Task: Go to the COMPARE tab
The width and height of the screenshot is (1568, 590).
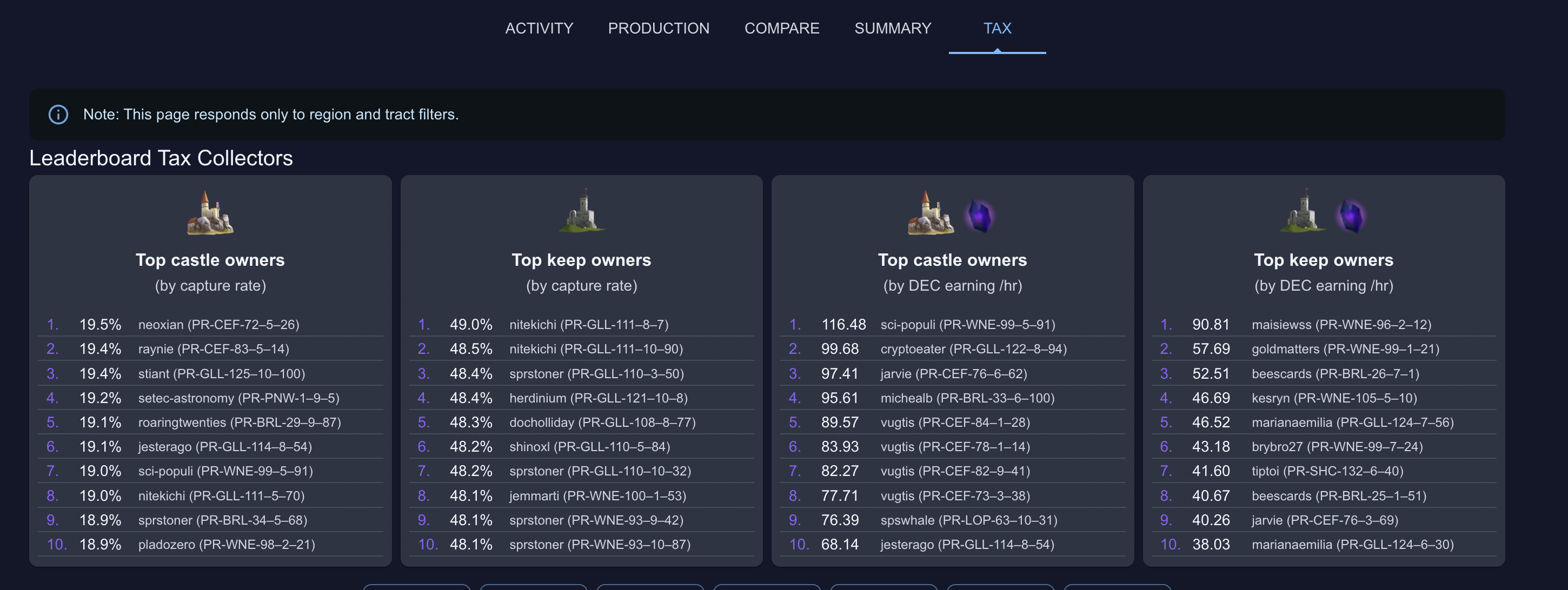Action: (x=781, y=28)
